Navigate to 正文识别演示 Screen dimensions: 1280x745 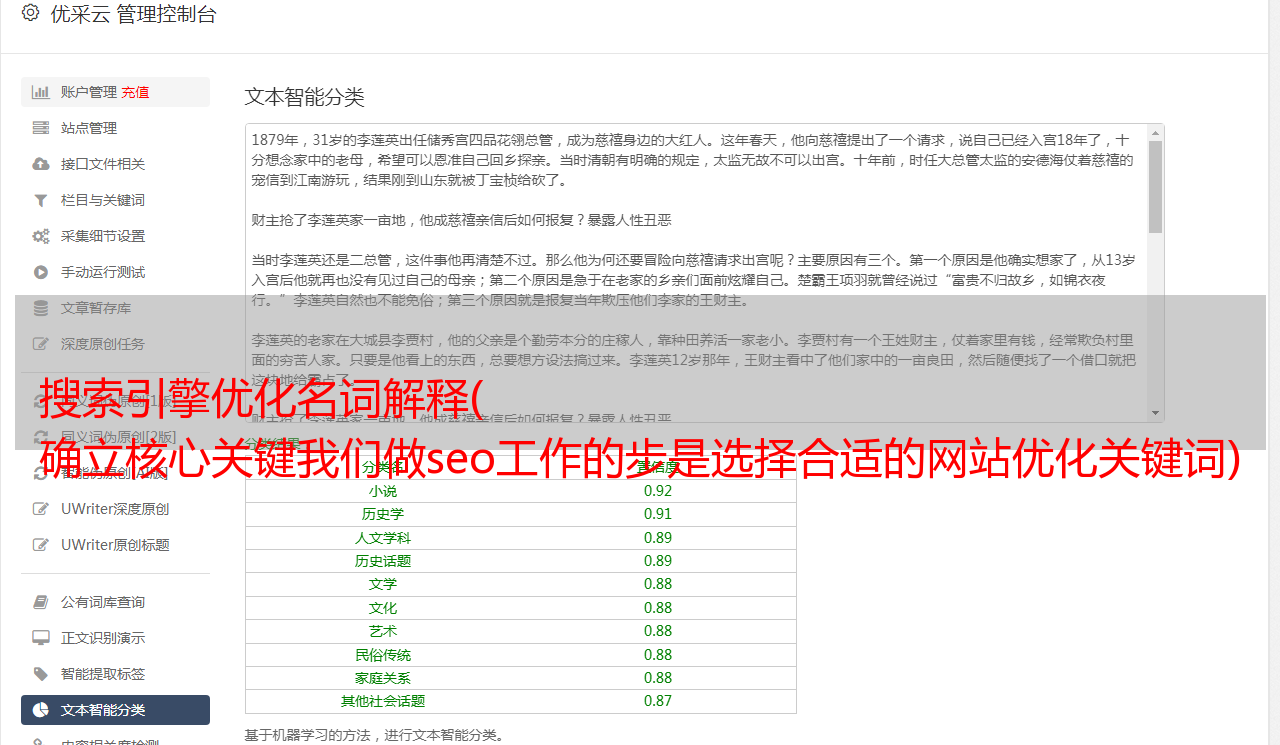(x=115, y=638)
